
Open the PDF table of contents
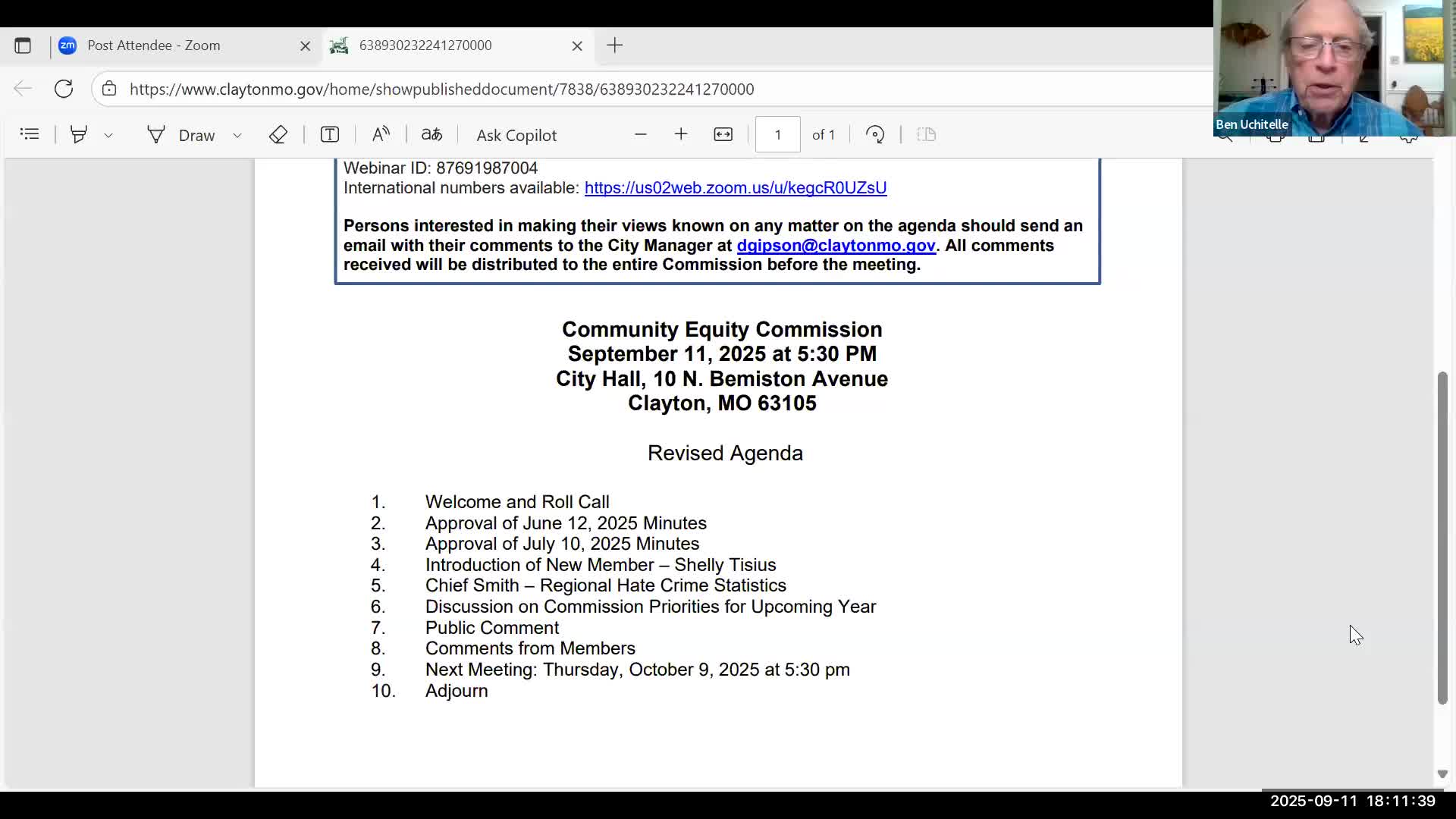click(x=30, y=134)
